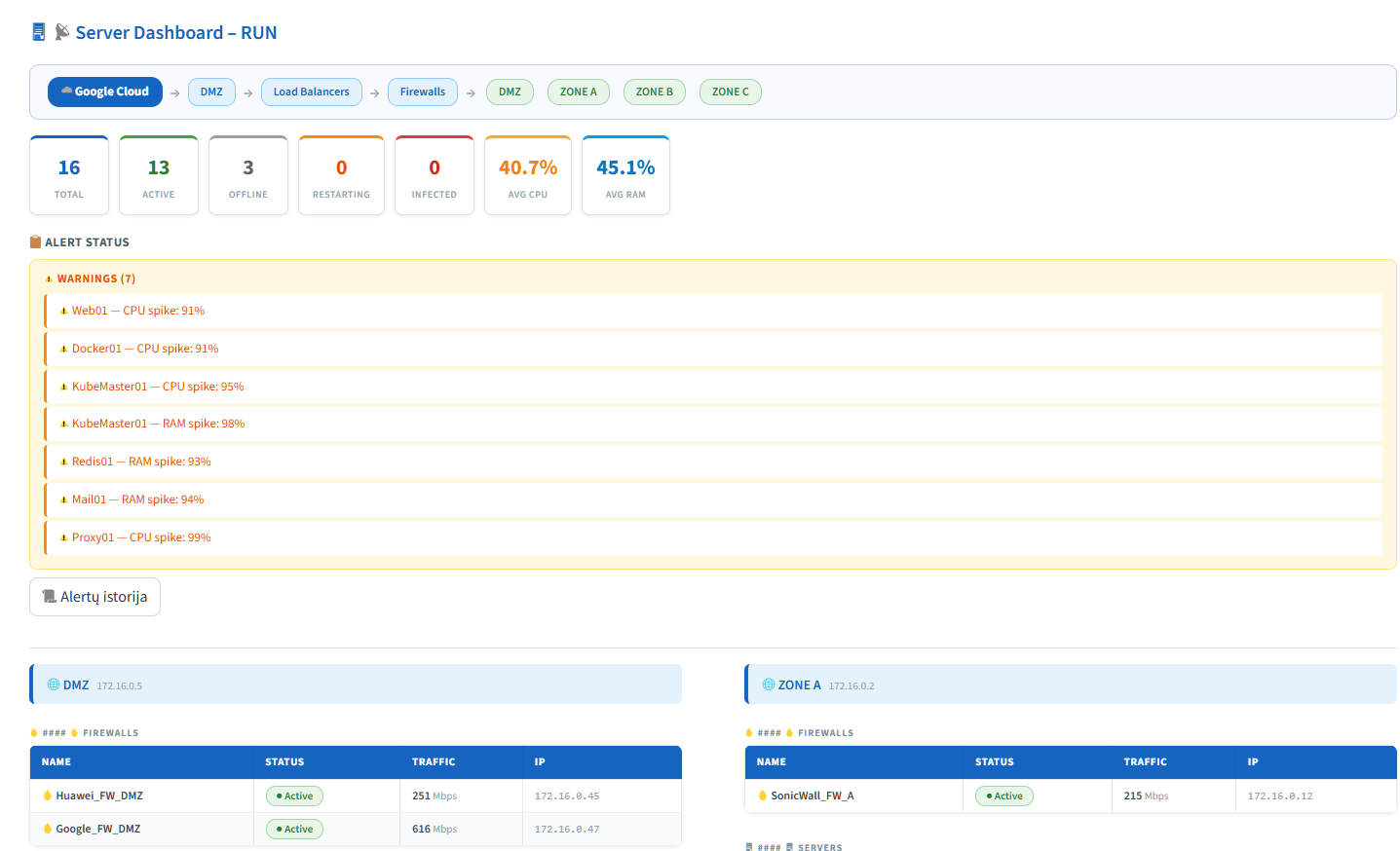Jump to ZONE B pill

pos(655,92)
